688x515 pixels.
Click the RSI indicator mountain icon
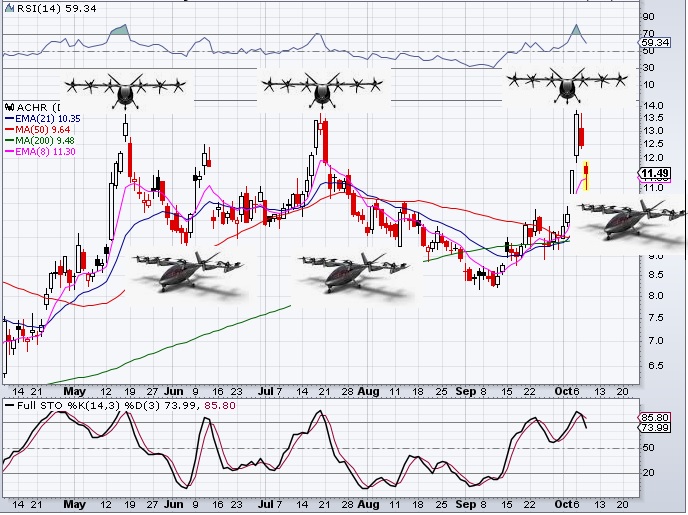pos(9,8)
